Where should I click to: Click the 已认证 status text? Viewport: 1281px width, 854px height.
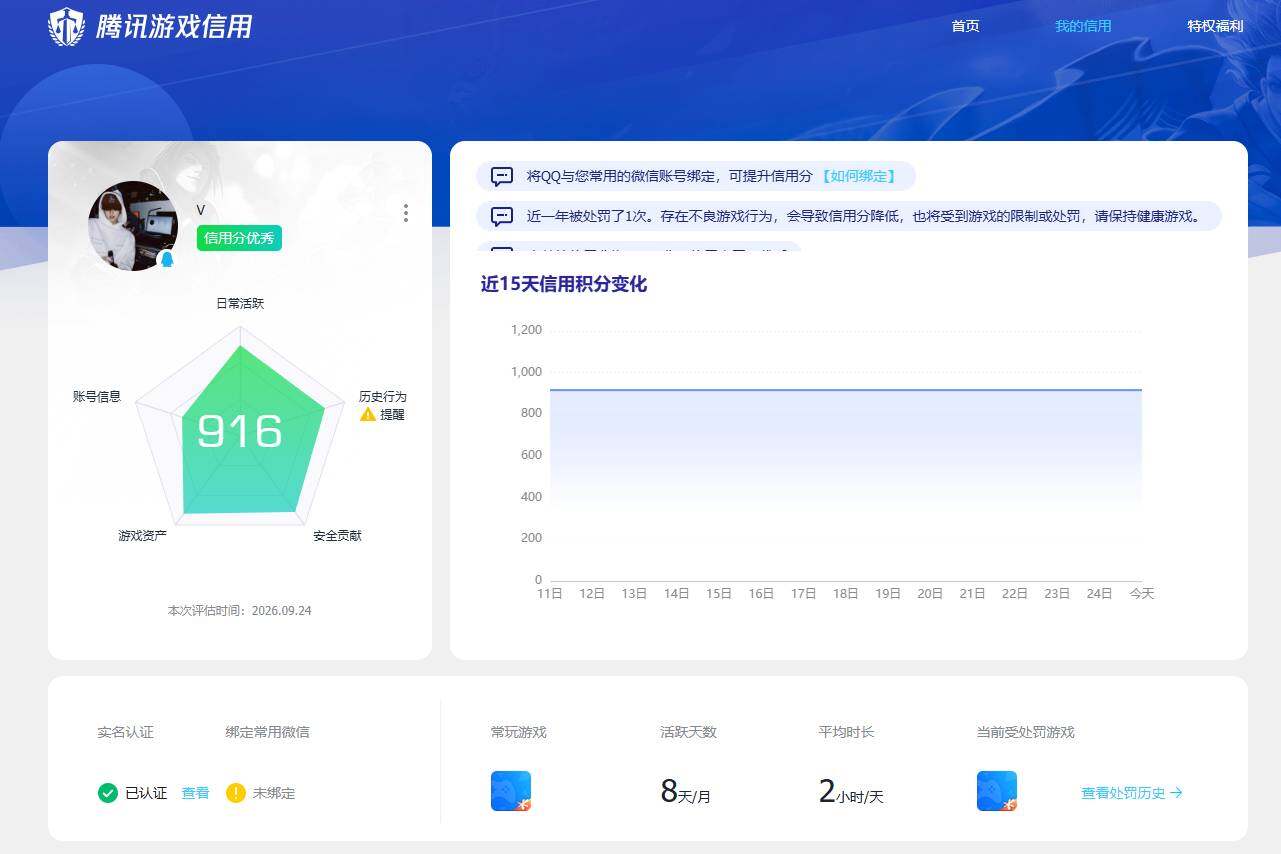(146, 793)
